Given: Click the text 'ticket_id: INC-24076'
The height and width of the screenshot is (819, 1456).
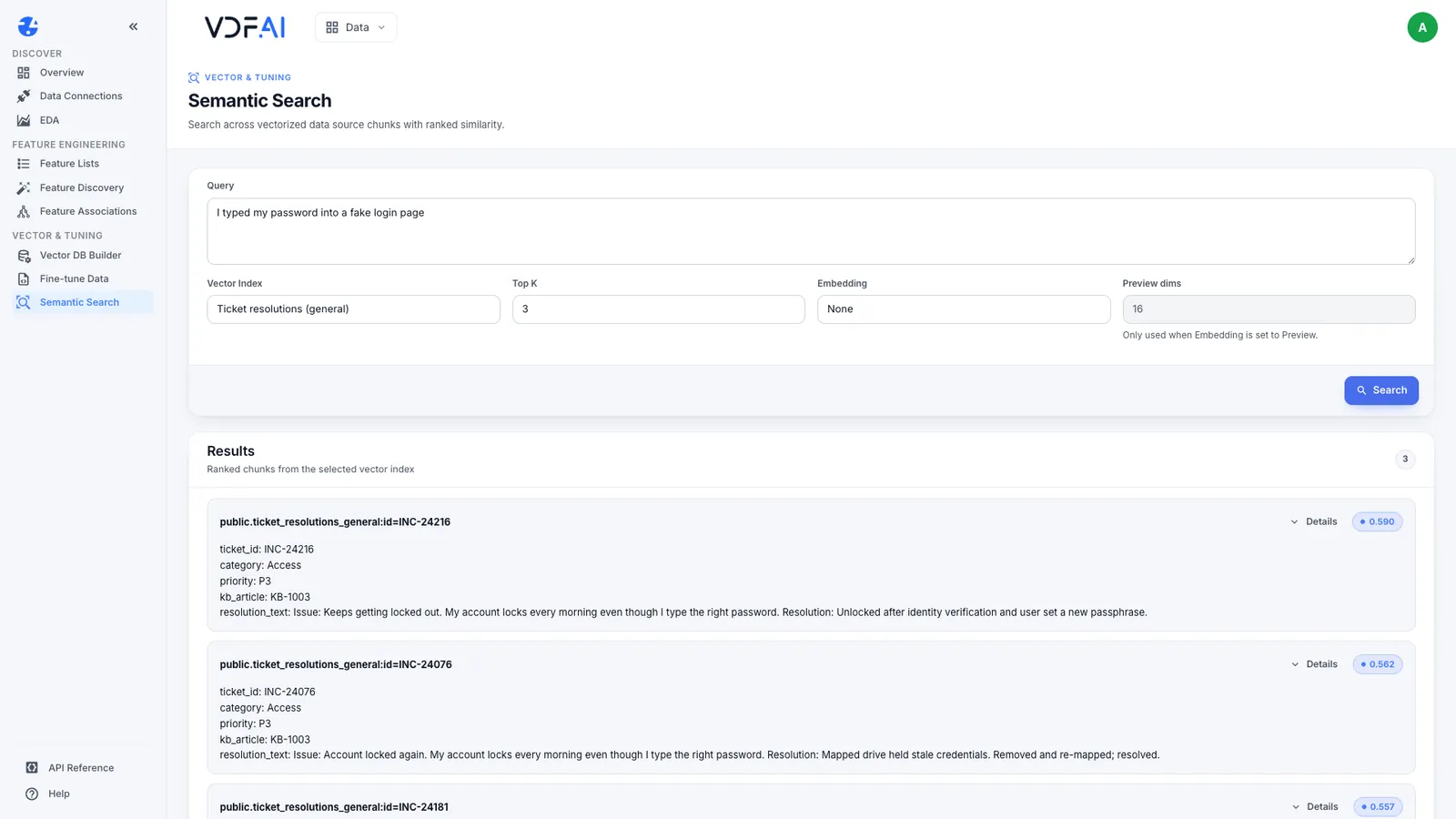Looking at the screenshot, I should pos(268,692).
